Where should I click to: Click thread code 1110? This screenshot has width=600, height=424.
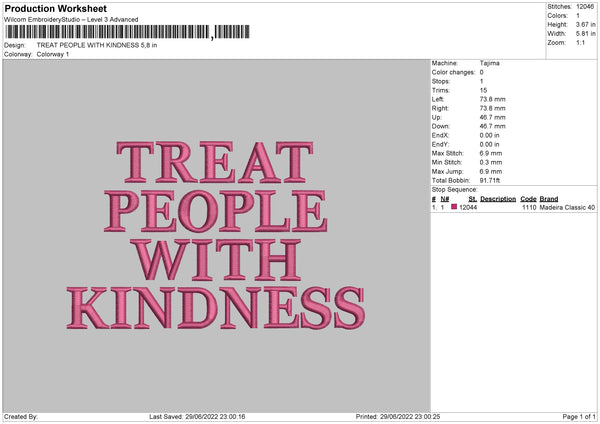pyautogui.click(x=529, y=207)
